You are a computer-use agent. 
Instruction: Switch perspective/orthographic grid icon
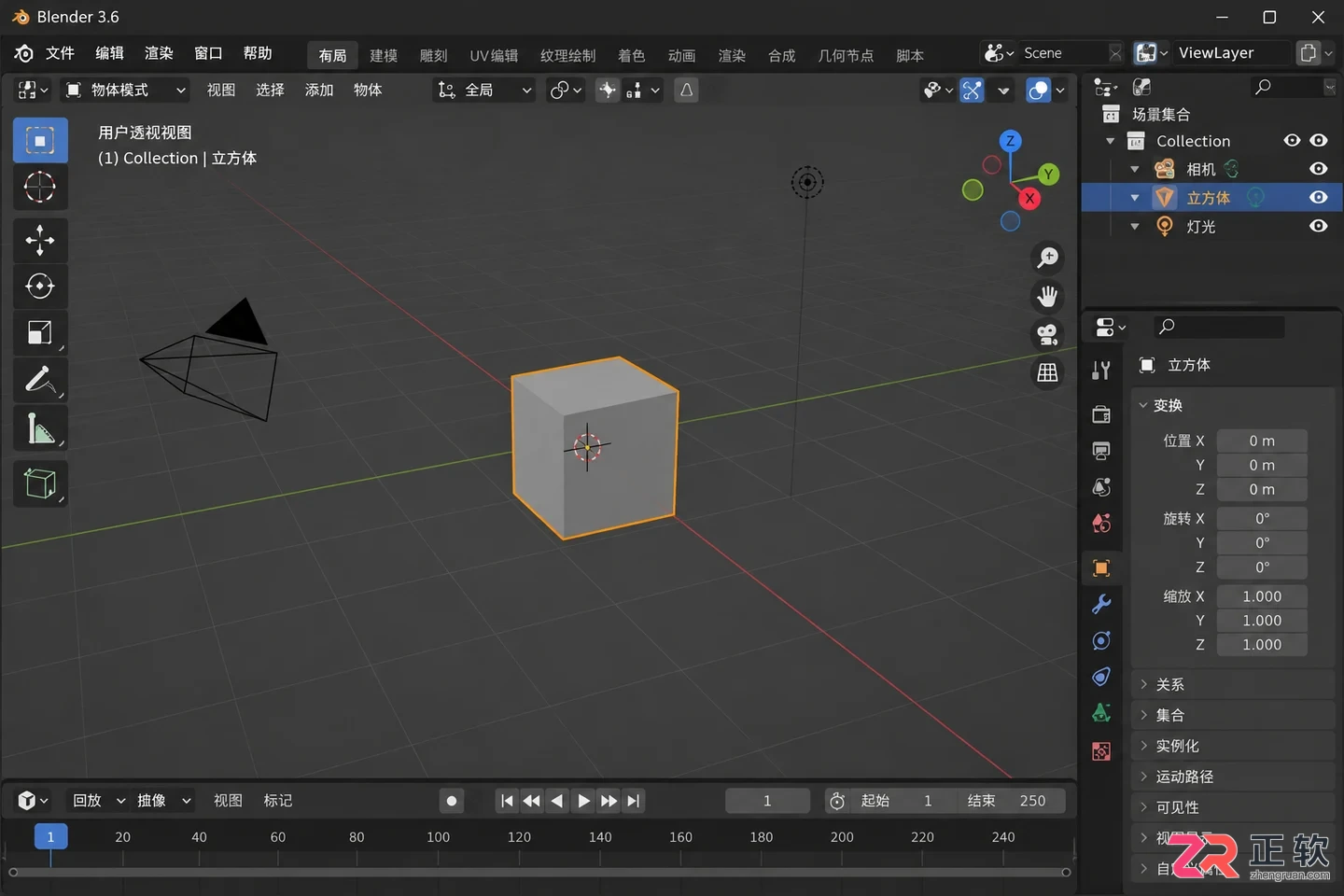click(1047, 372)
